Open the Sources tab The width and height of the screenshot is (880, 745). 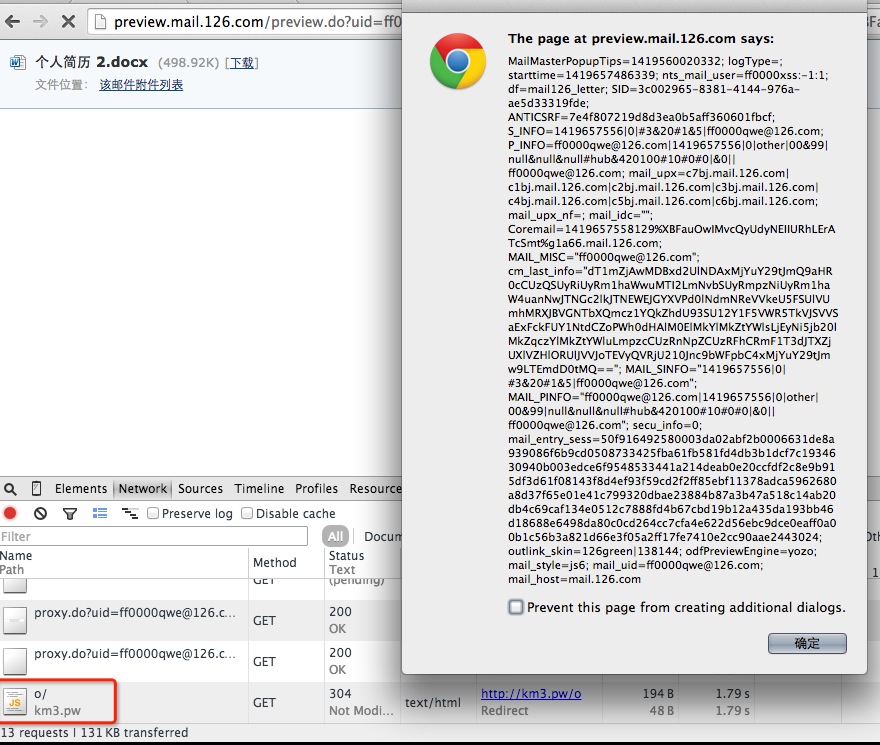coord(200,488)
